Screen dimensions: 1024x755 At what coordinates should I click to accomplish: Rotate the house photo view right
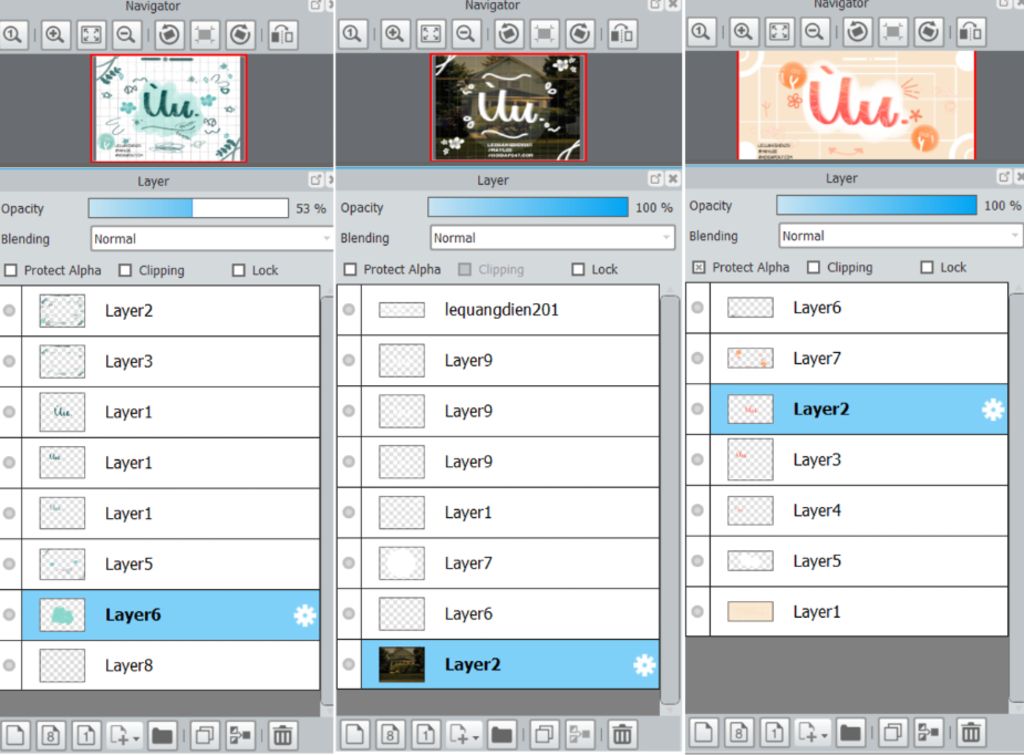coord(579,33)
